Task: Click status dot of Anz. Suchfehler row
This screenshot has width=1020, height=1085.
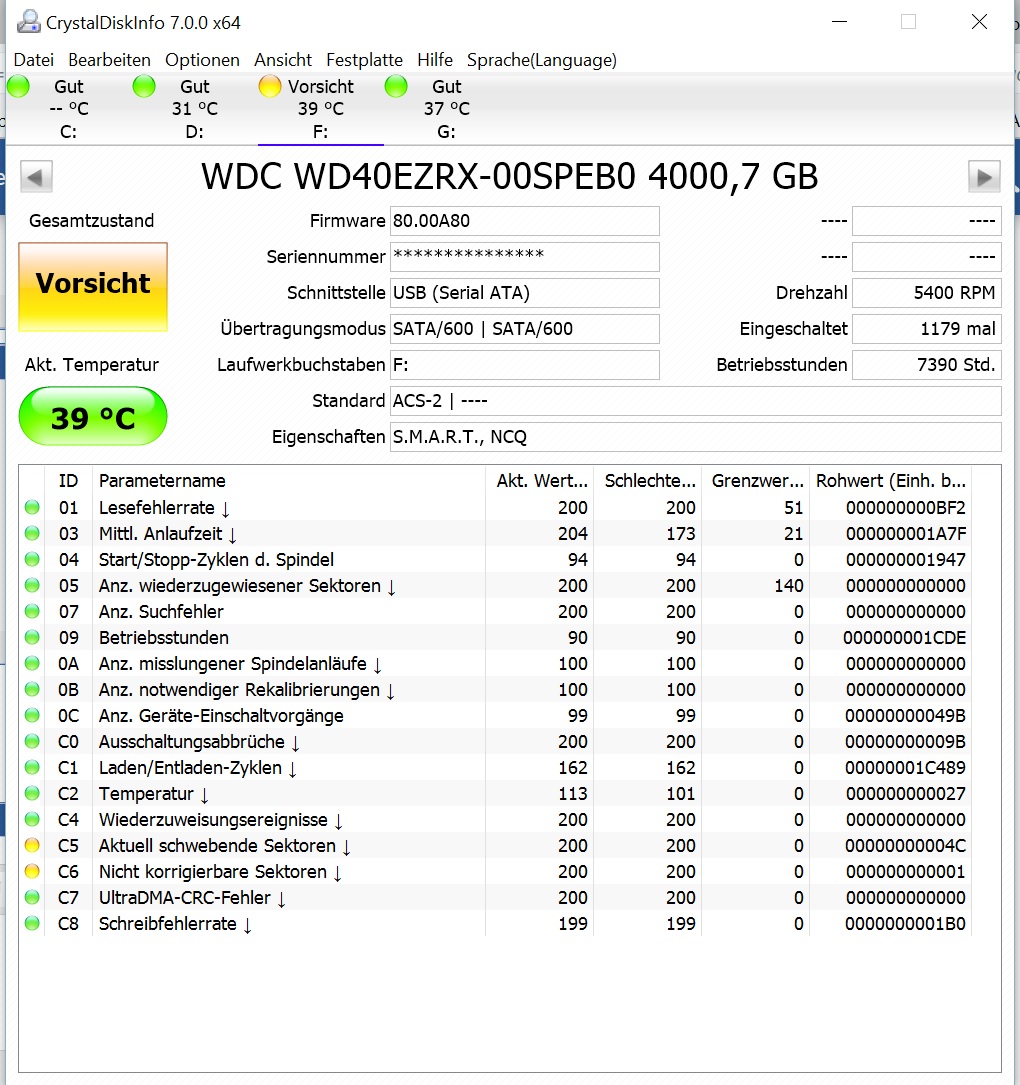Action: pos(32,611)
